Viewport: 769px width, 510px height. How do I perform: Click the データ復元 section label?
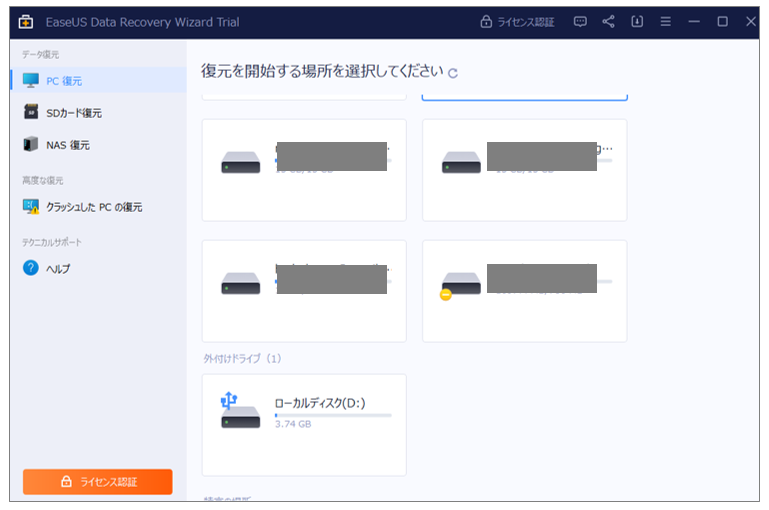point(40,54)
